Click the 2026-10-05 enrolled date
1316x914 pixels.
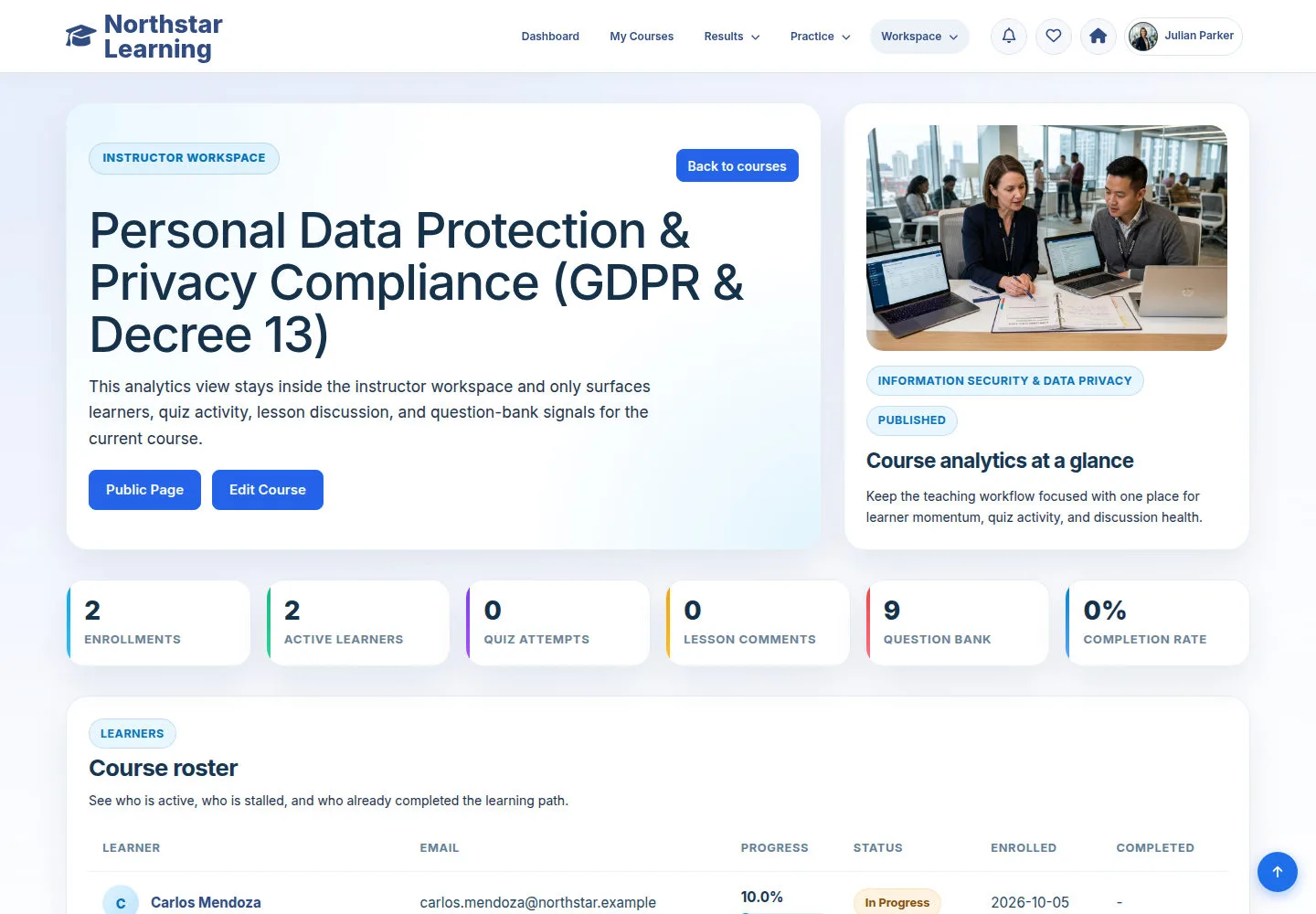[1030, 902]
